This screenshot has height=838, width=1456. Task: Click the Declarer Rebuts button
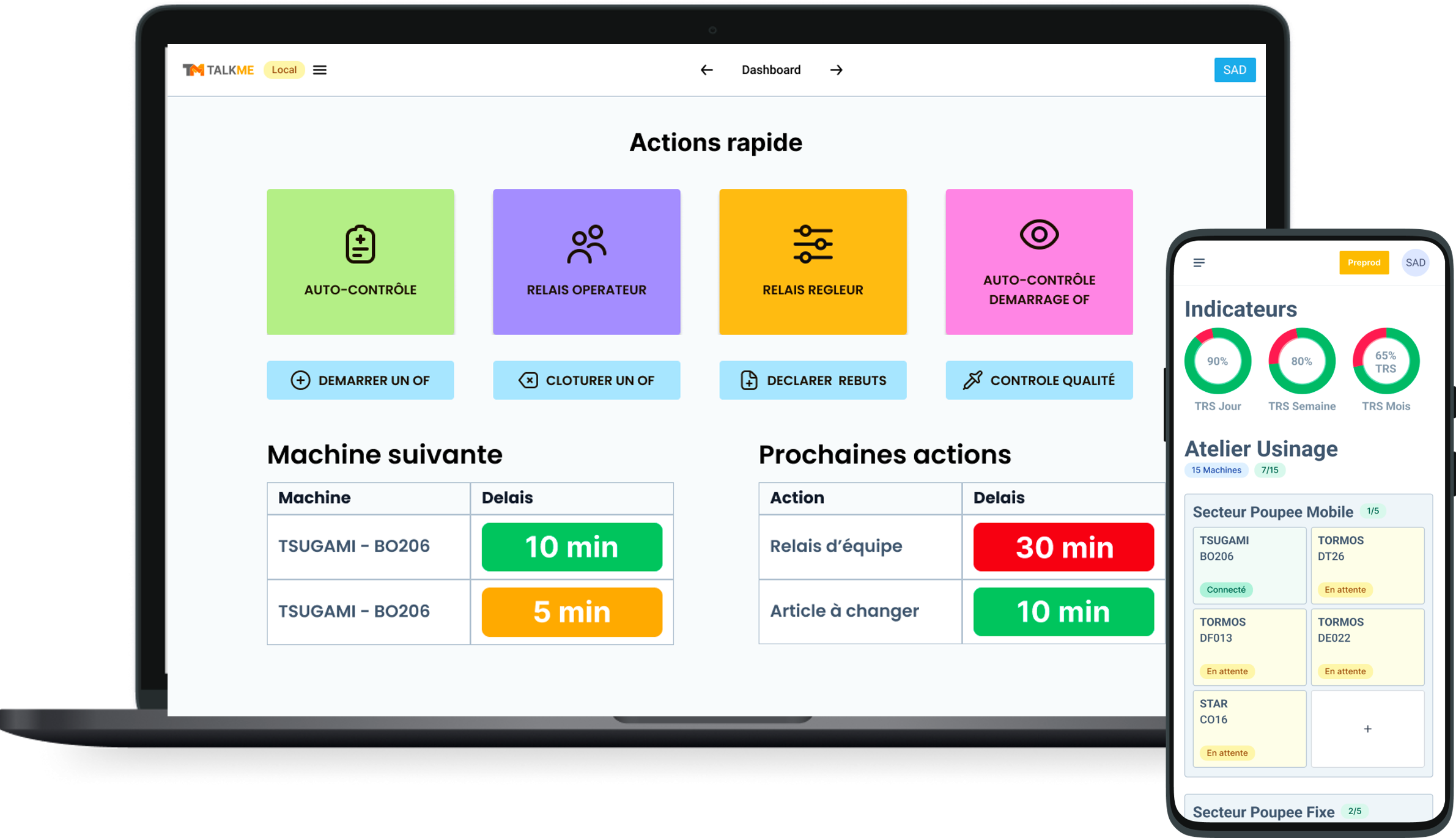[813, 380]
